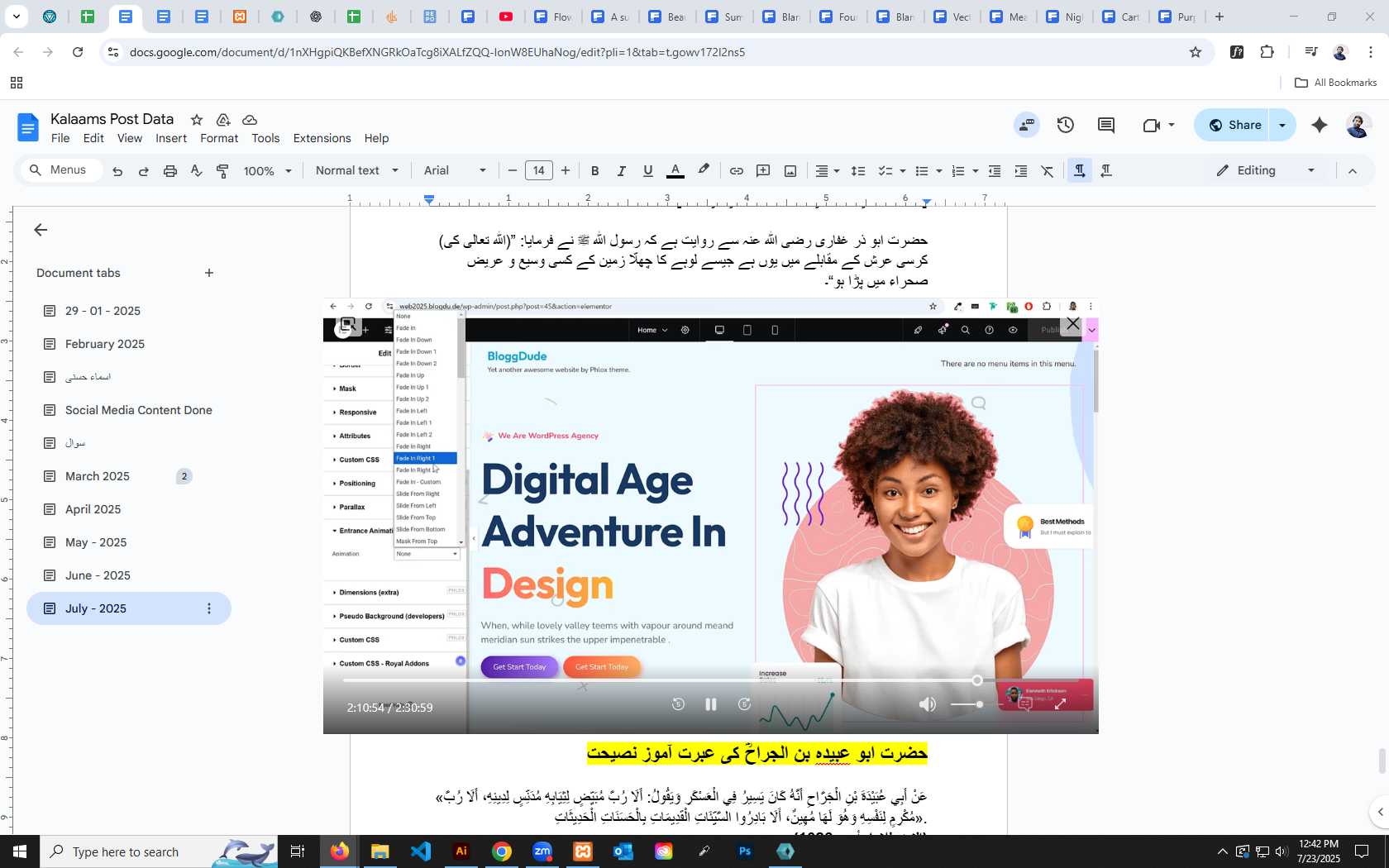Open Chrome Extensions puzzle icon
This screenshot has height=868, width=1389.
click(x=1267, y=52)
